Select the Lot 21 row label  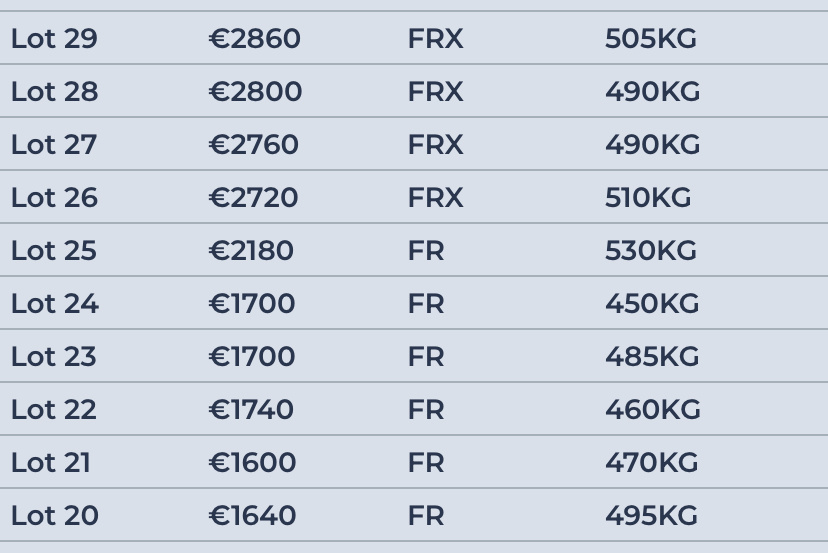coord(51,462)
